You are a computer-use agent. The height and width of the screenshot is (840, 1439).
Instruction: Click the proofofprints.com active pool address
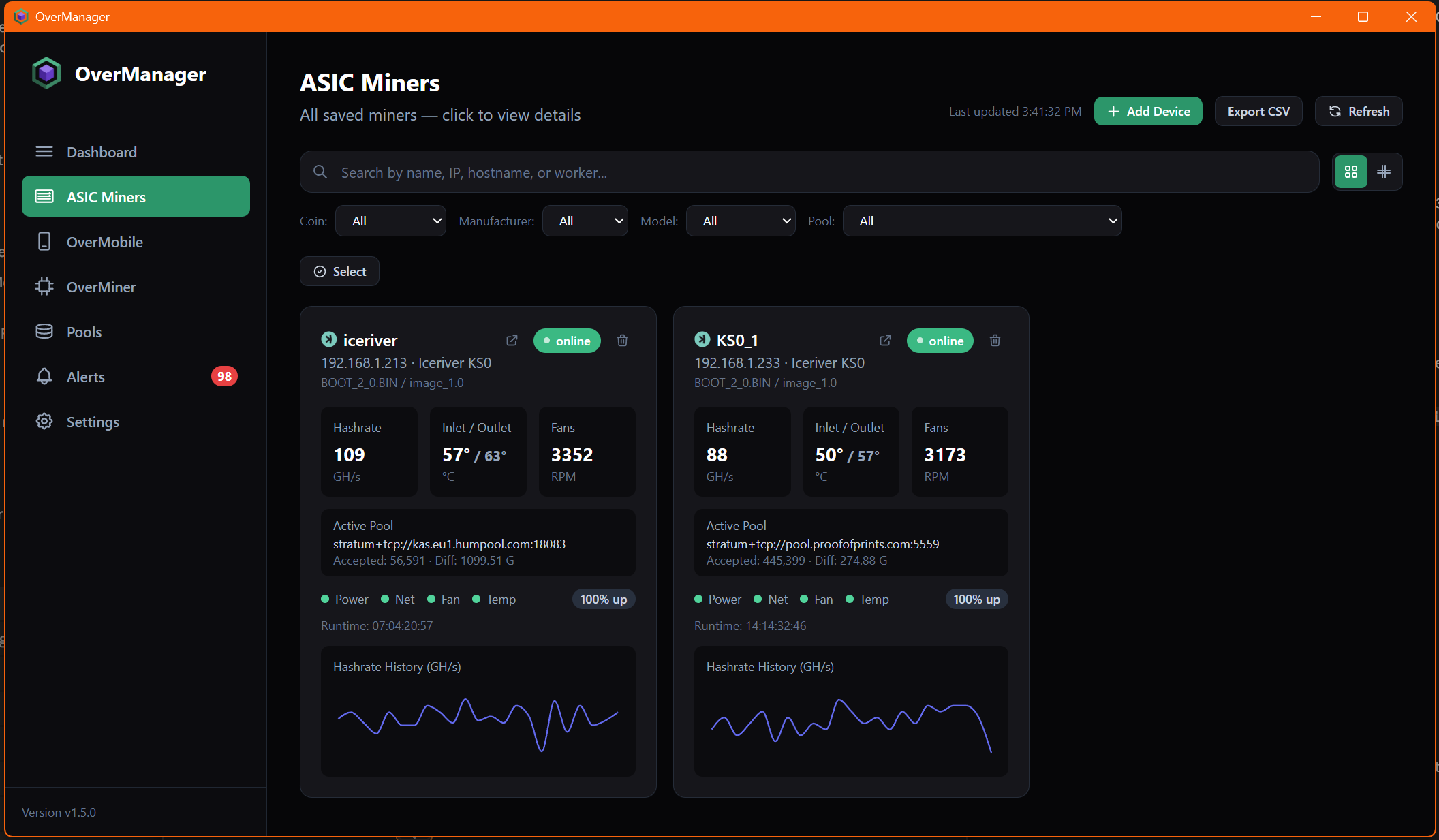[x=822, y=544]
